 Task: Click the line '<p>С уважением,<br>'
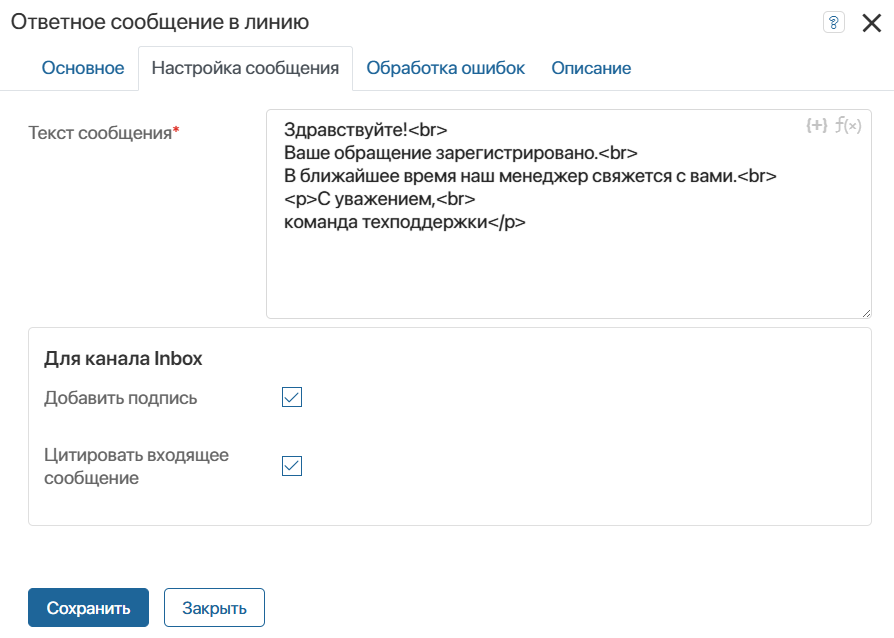pos(380,199)
